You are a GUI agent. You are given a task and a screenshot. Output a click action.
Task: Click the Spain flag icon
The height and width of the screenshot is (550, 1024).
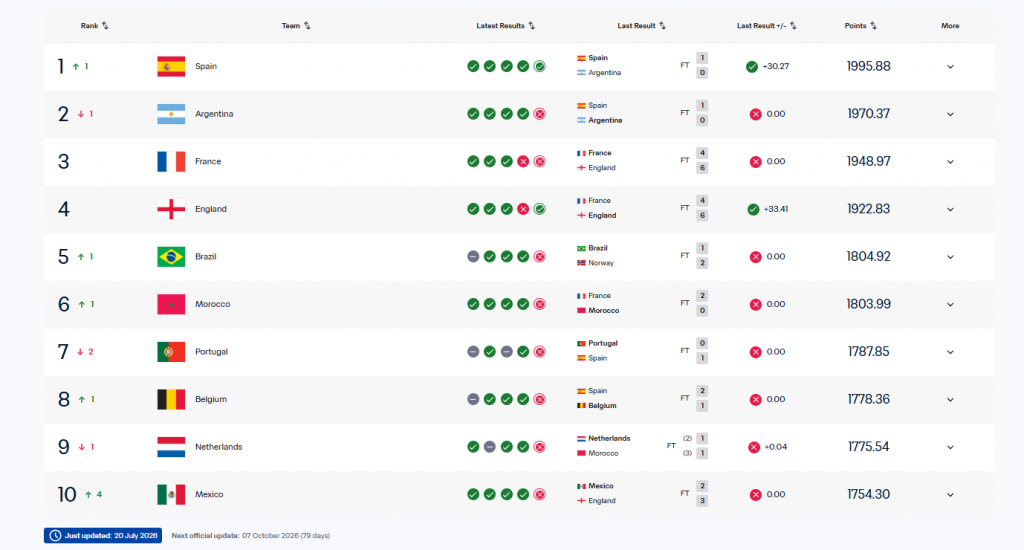coord(171,67)
